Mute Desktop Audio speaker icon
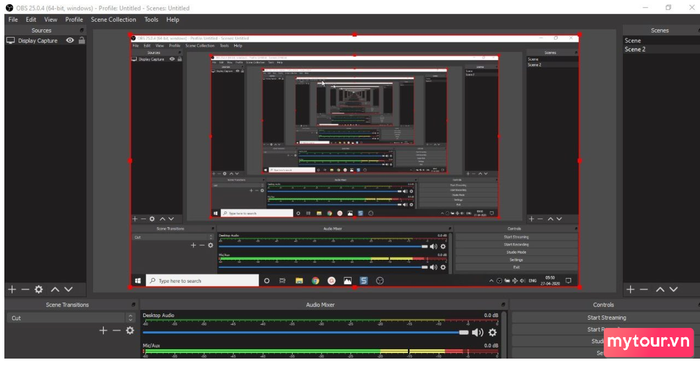This screenshot has height=365, width=700. pos(478,332)
